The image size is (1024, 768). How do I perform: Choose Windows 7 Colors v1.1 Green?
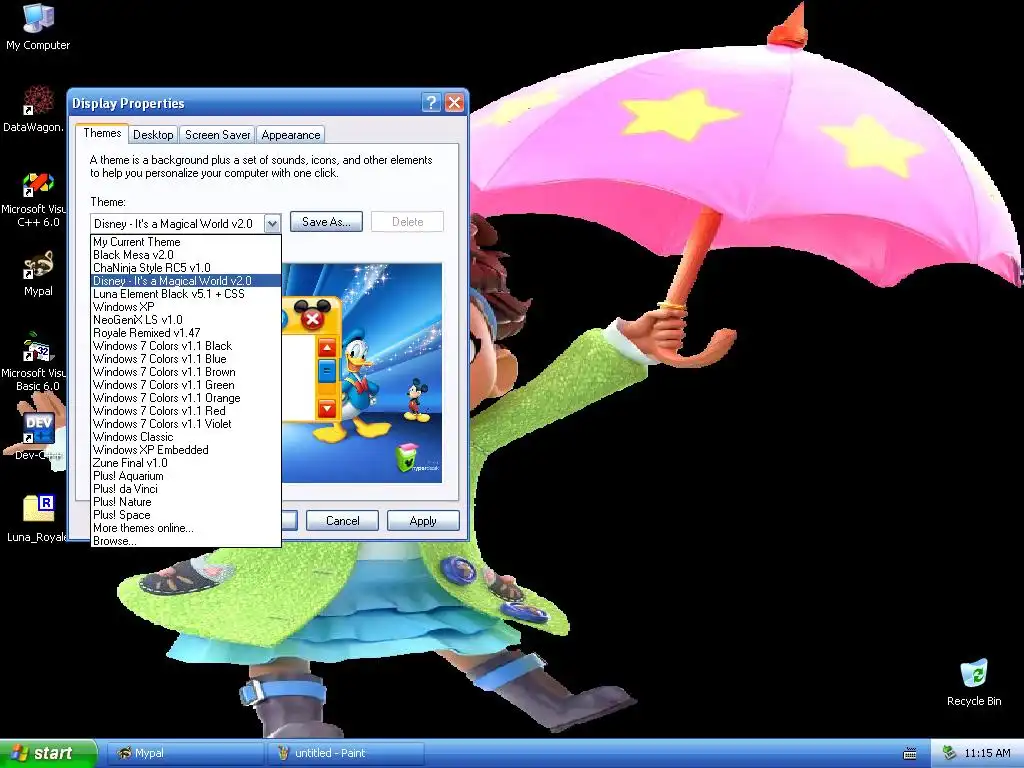click(x=185, y=385)
